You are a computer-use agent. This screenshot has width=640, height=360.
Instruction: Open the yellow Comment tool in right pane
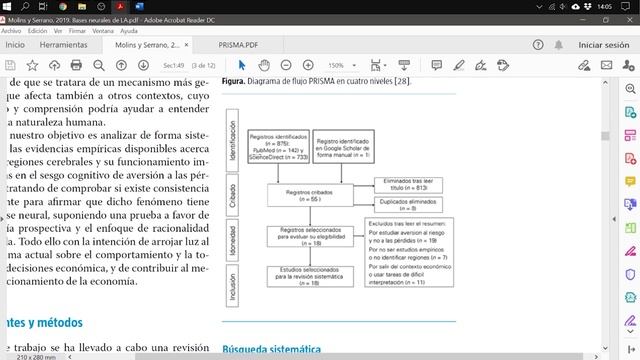[x=630, y=181]
